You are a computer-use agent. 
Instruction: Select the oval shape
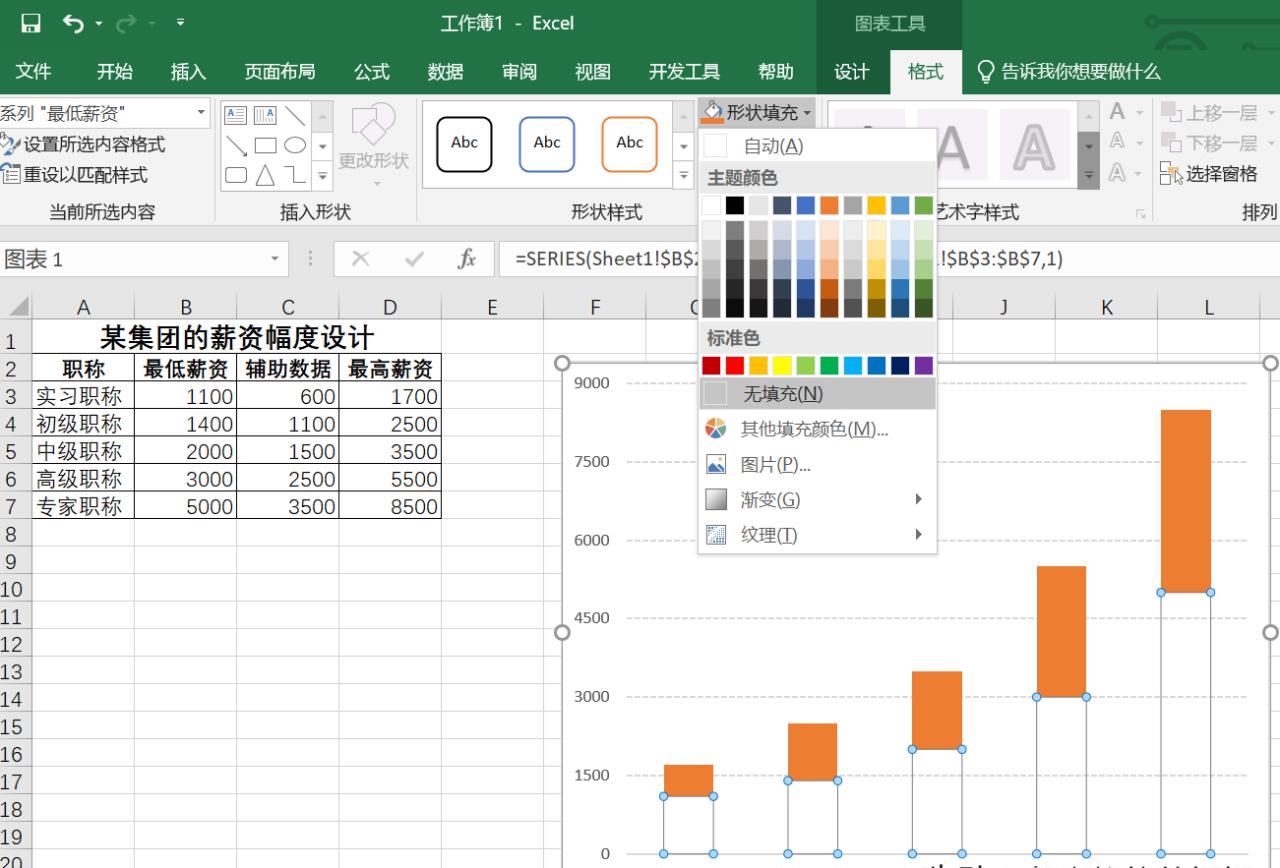(295, 145)
